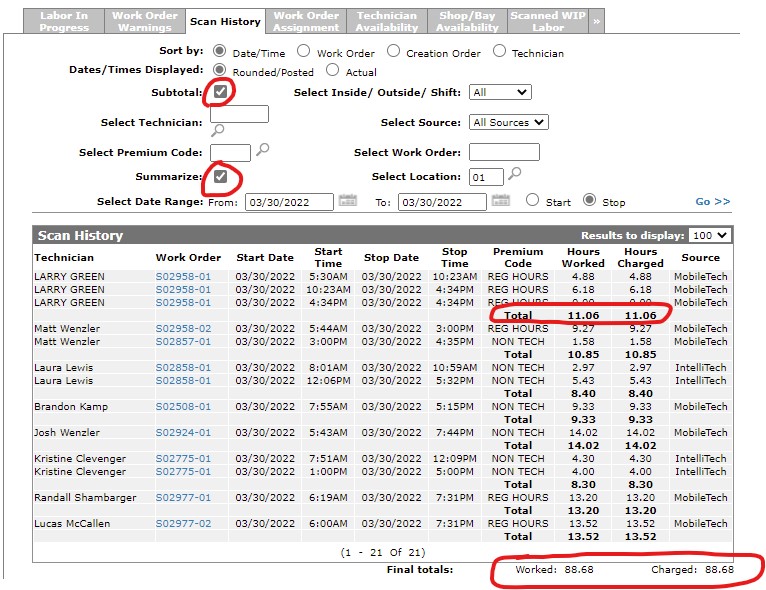Open the To date calendar picker
This screenshot has height=590, width=766.
(501, 200)
